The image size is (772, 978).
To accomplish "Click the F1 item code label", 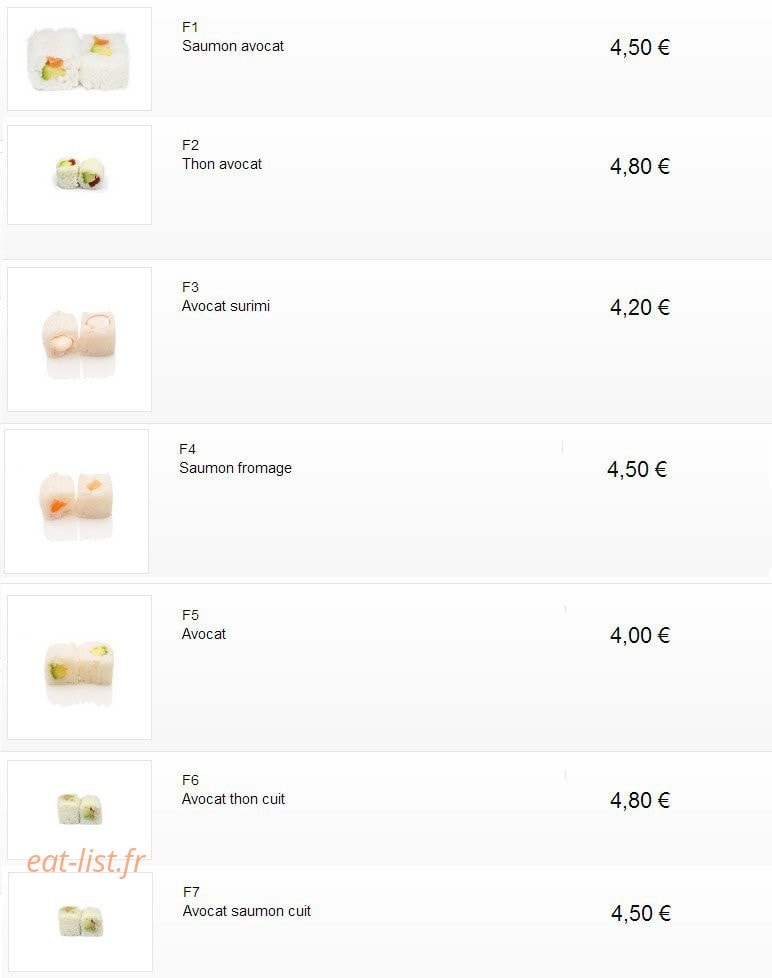I will click(x=190, y=27).
